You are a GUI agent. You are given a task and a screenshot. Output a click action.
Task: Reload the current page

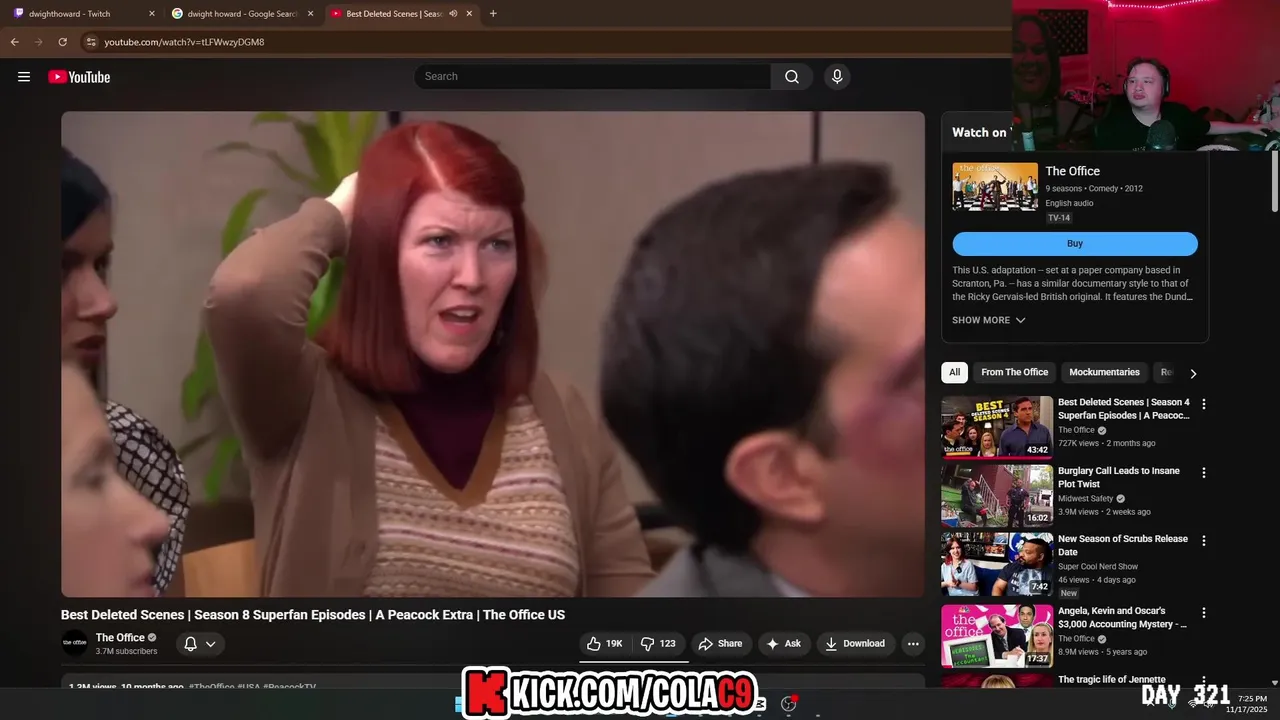click(x=62, y=42)
